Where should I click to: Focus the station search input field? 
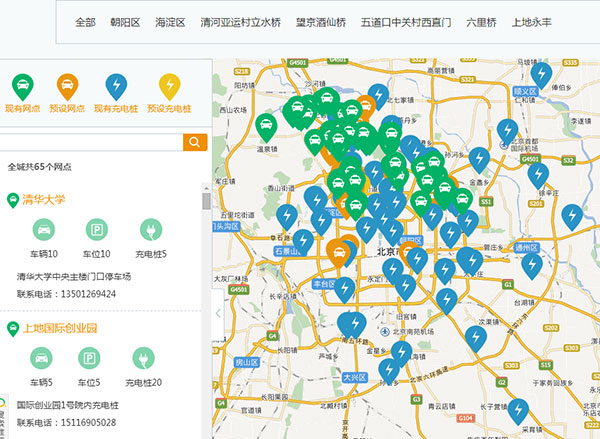tap(91, 142)
